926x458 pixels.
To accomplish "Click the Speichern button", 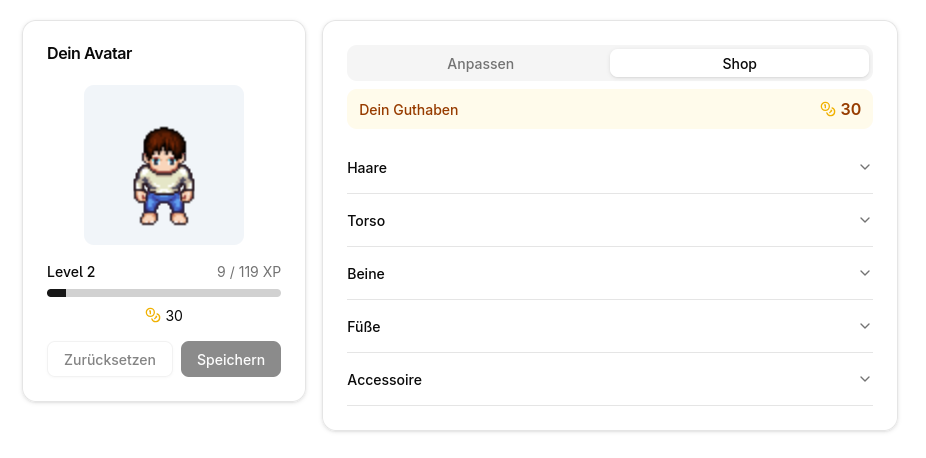I will [x=231, y=359].
